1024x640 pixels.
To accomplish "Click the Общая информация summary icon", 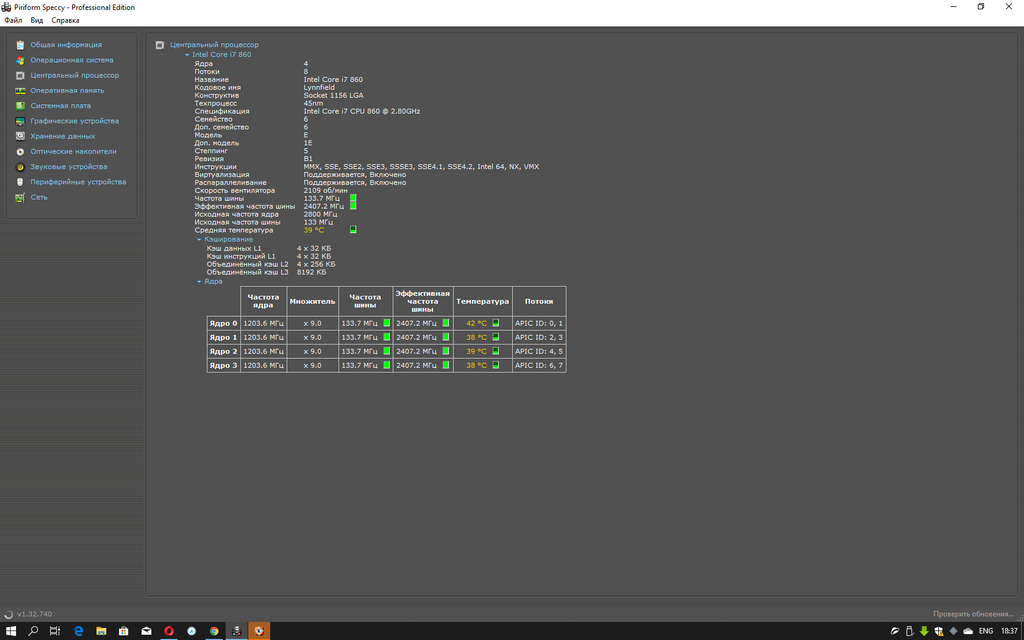I will [x=20, y=45].
